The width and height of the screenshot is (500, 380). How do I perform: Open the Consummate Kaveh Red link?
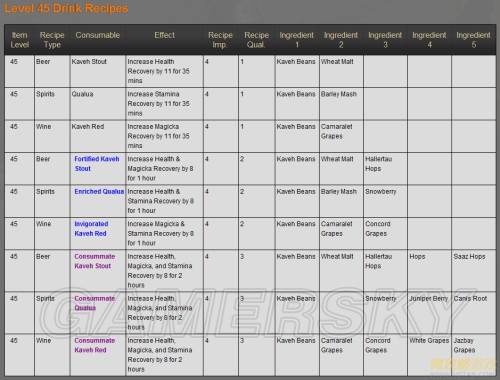(94, 345)
